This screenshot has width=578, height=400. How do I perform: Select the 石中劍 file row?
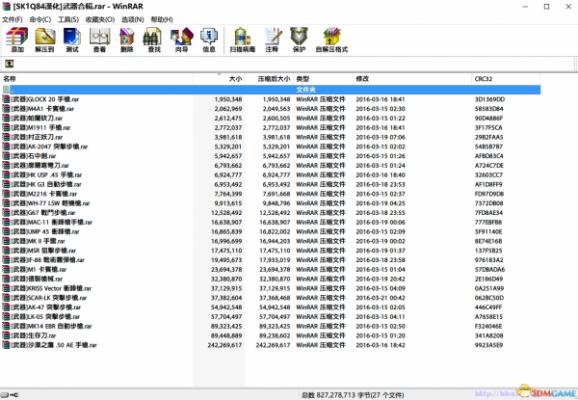click(271, 156)
